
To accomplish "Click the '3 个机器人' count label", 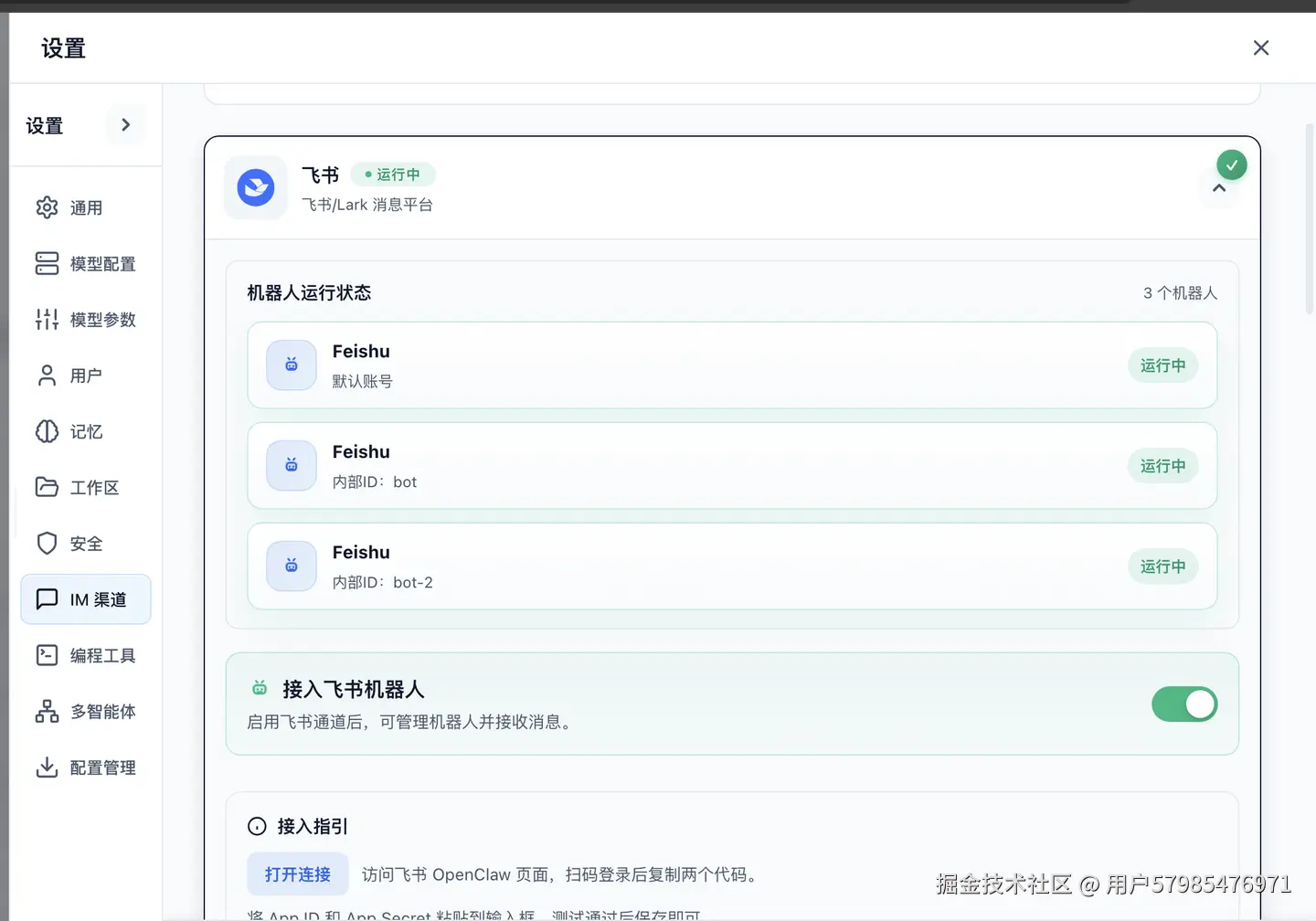I will coord(1180,292).
